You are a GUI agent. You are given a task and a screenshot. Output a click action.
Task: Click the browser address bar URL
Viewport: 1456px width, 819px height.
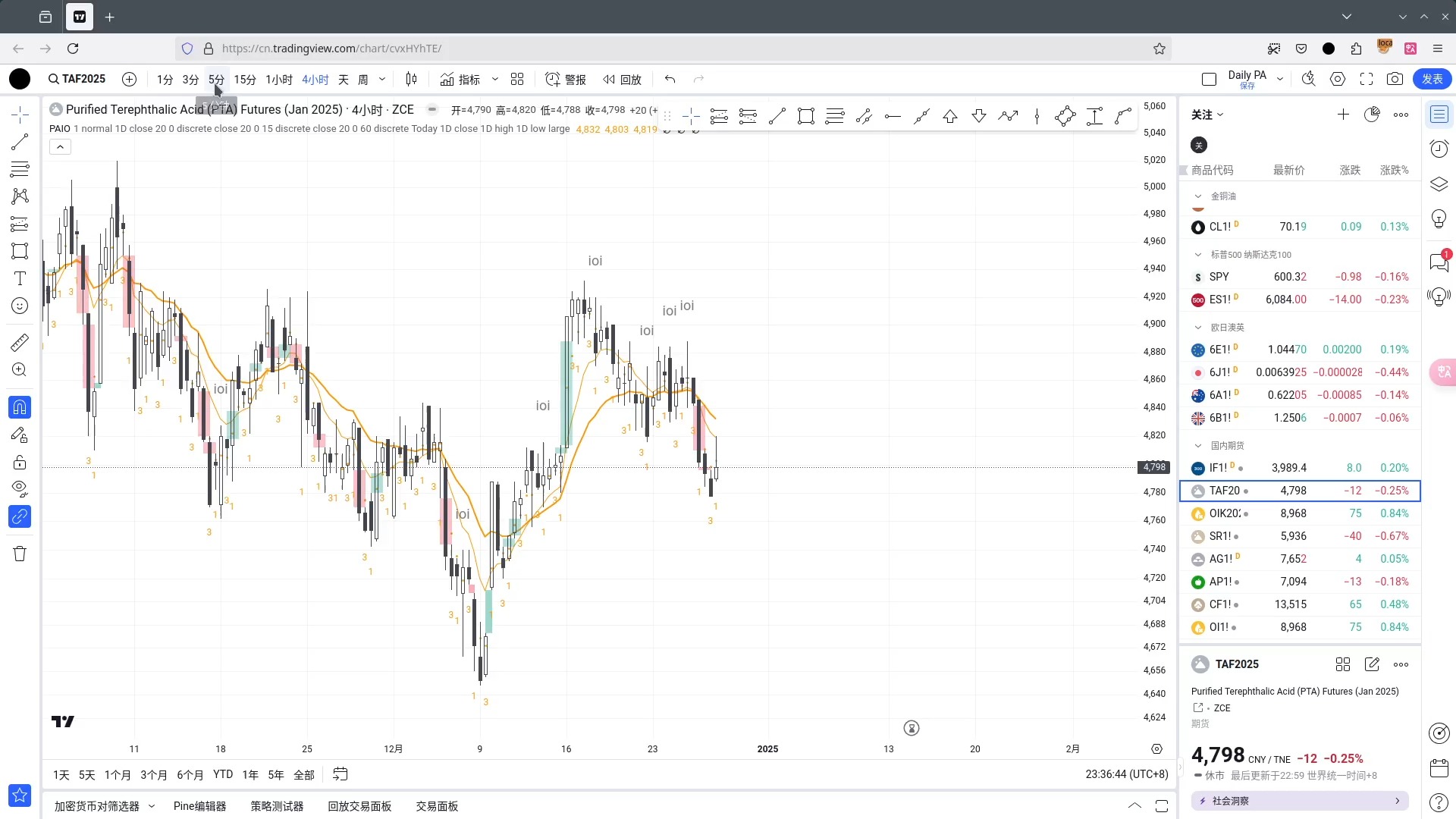click(331, 49)
